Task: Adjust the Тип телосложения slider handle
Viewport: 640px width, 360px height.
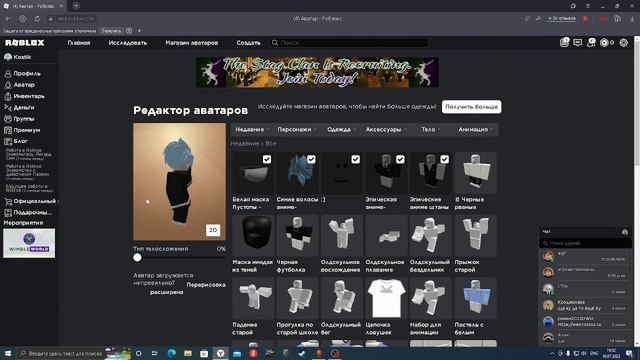Action: [x=137, y=258]
